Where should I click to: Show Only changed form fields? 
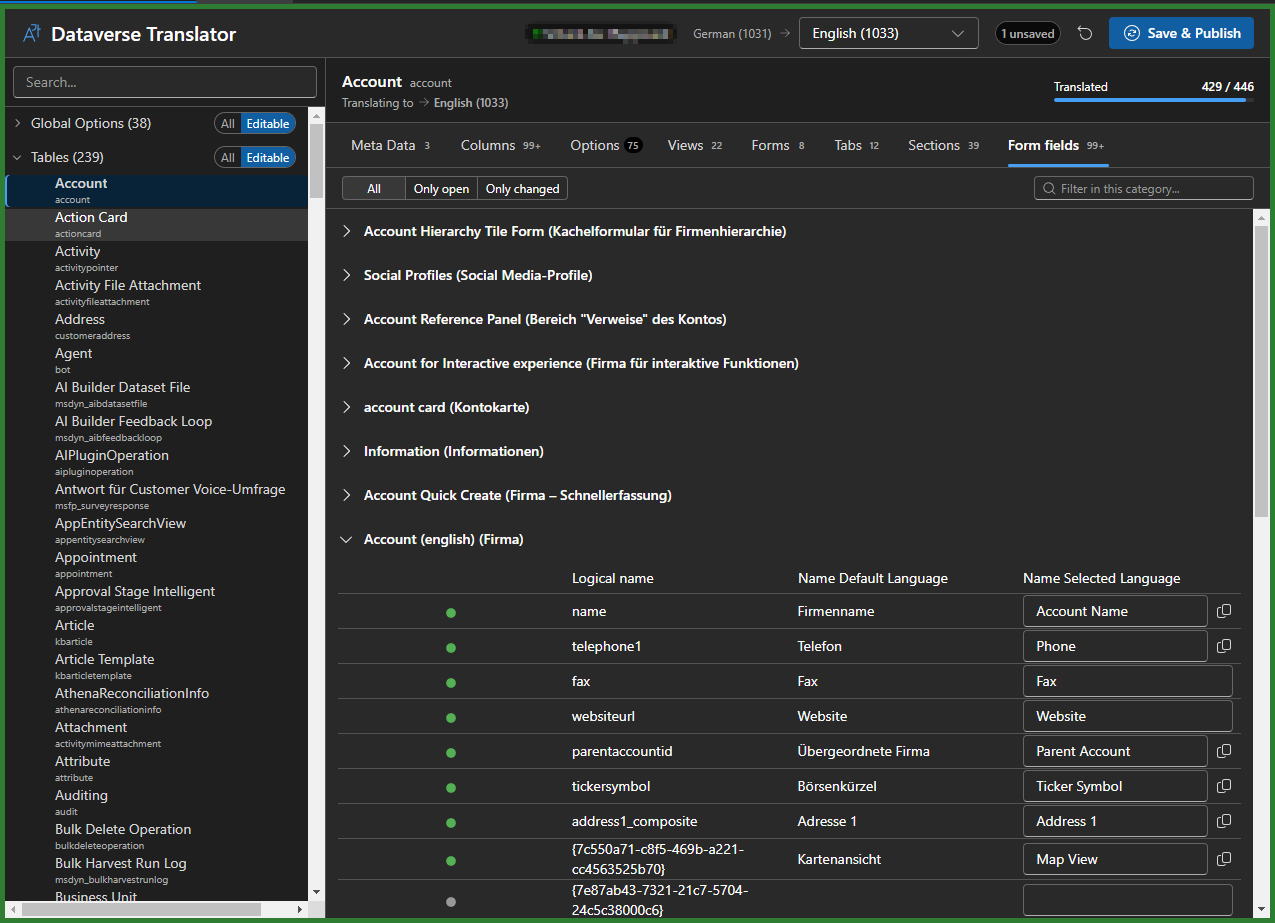[522, 189]
